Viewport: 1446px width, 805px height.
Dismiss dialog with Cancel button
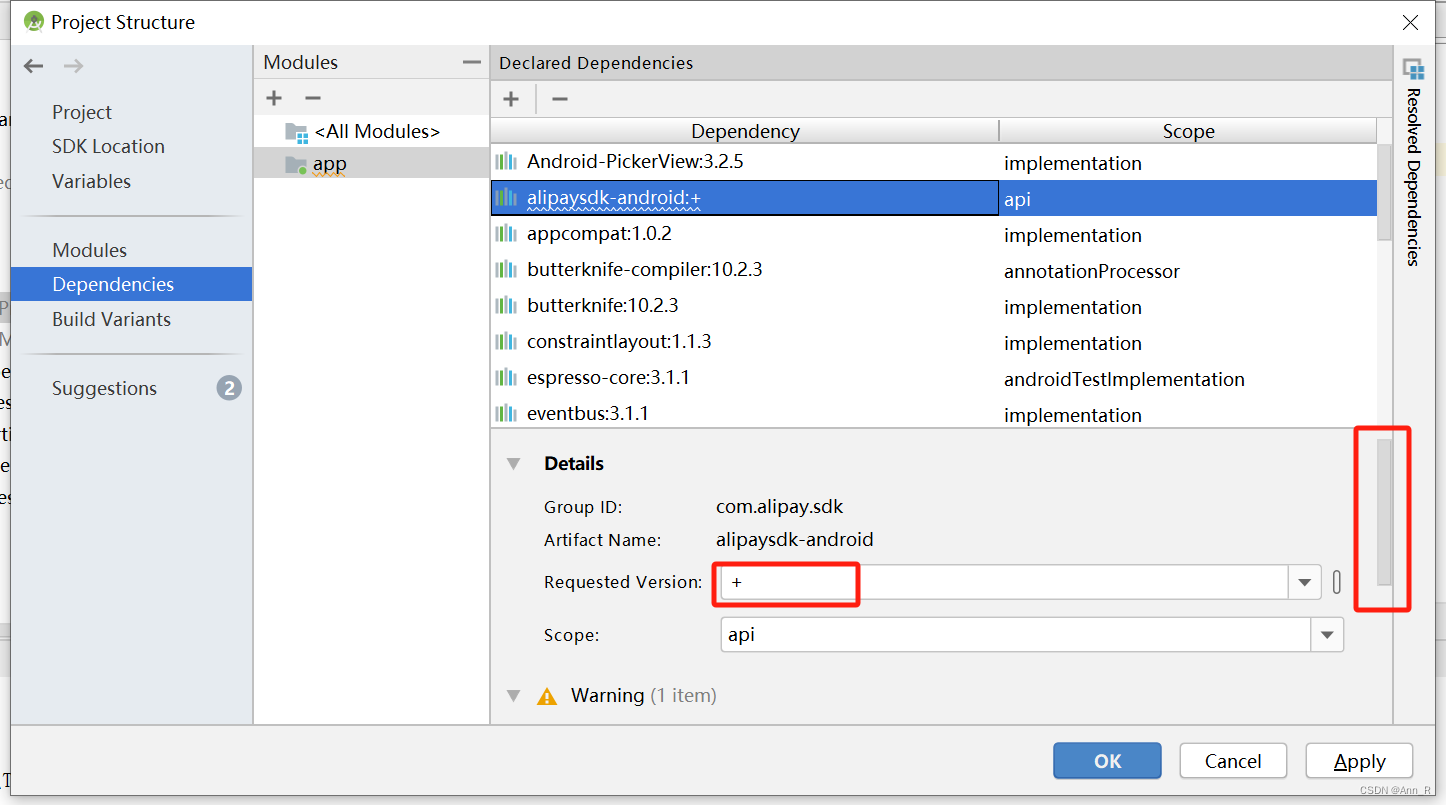coord(1233,761)
